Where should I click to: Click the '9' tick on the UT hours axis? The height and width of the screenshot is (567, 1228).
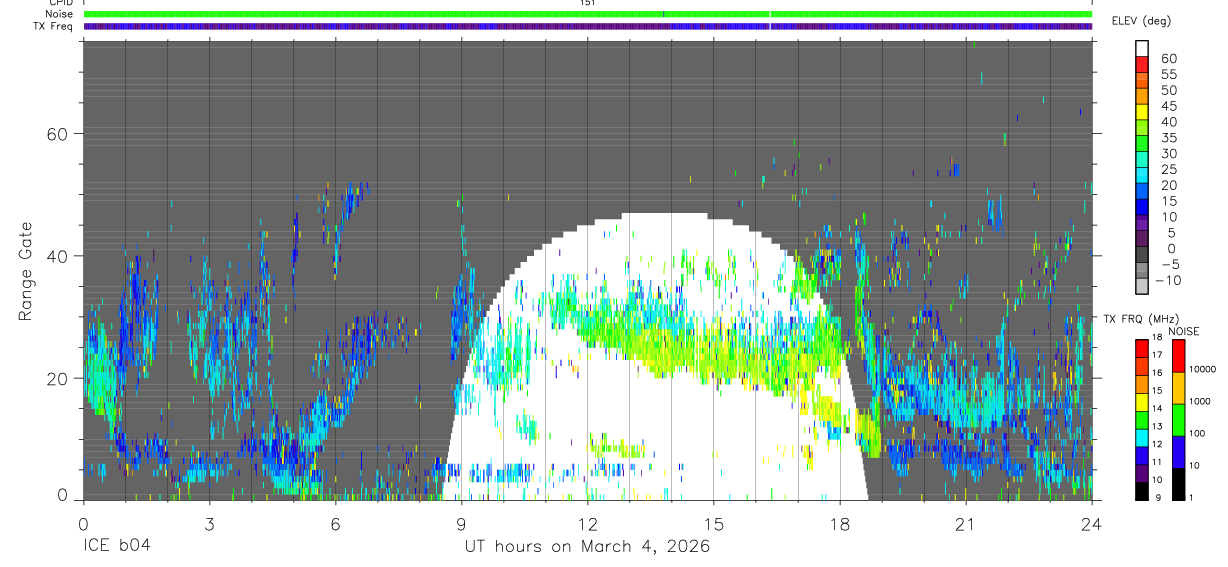[461, 525]
